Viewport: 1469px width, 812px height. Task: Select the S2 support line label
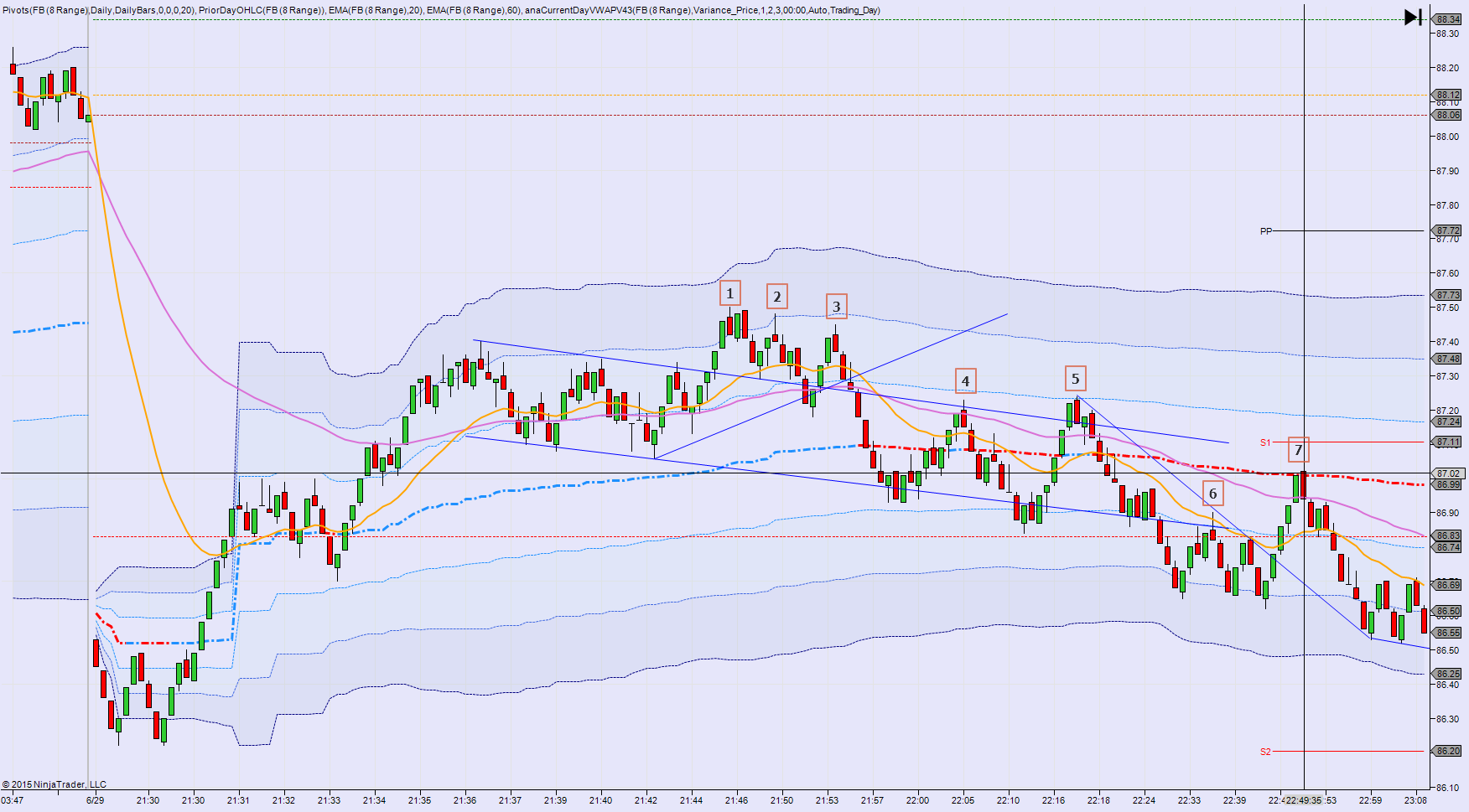(1266, 752)
